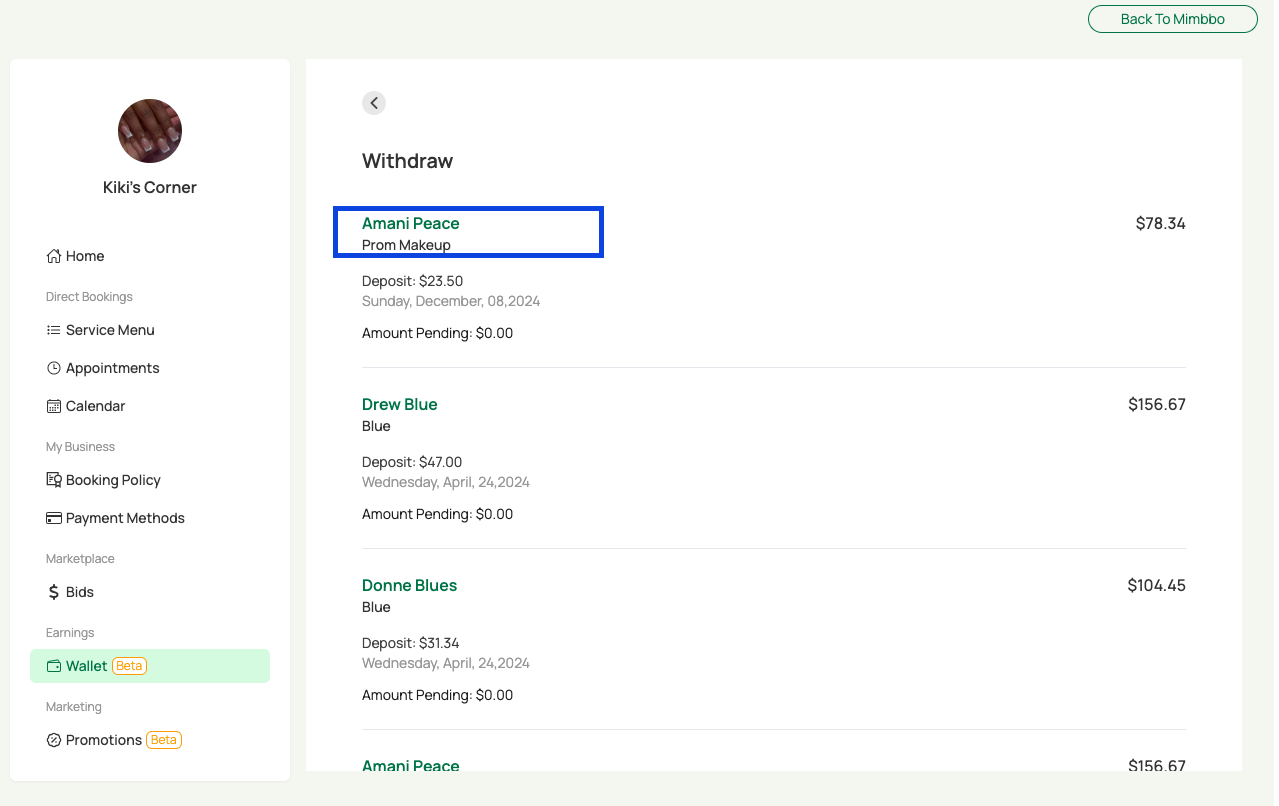
Task: Open the Calendar page
Action: click(x=150, y=406)
